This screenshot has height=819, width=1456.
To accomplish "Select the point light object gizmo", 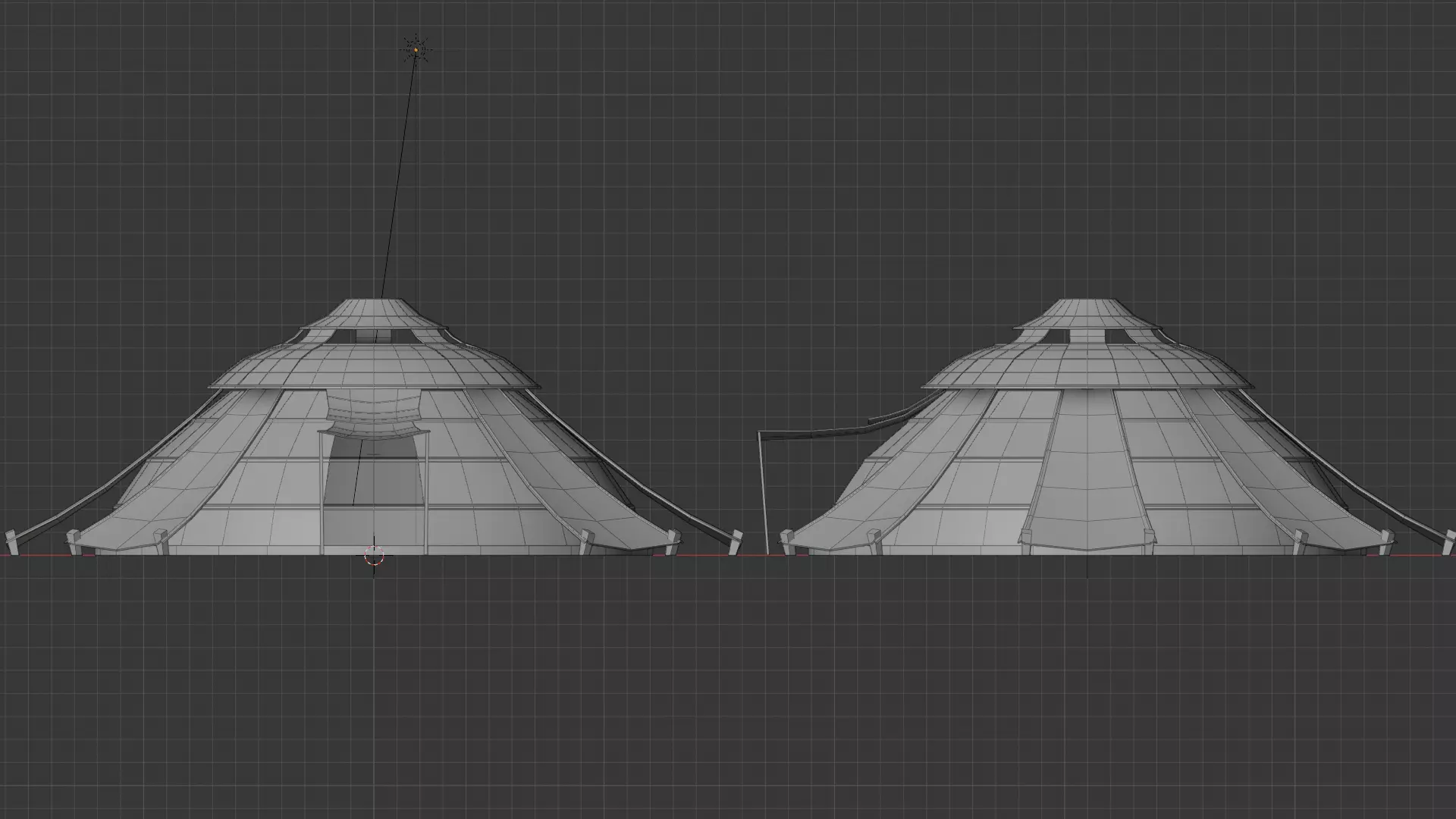I will click(x=416, y=50).
